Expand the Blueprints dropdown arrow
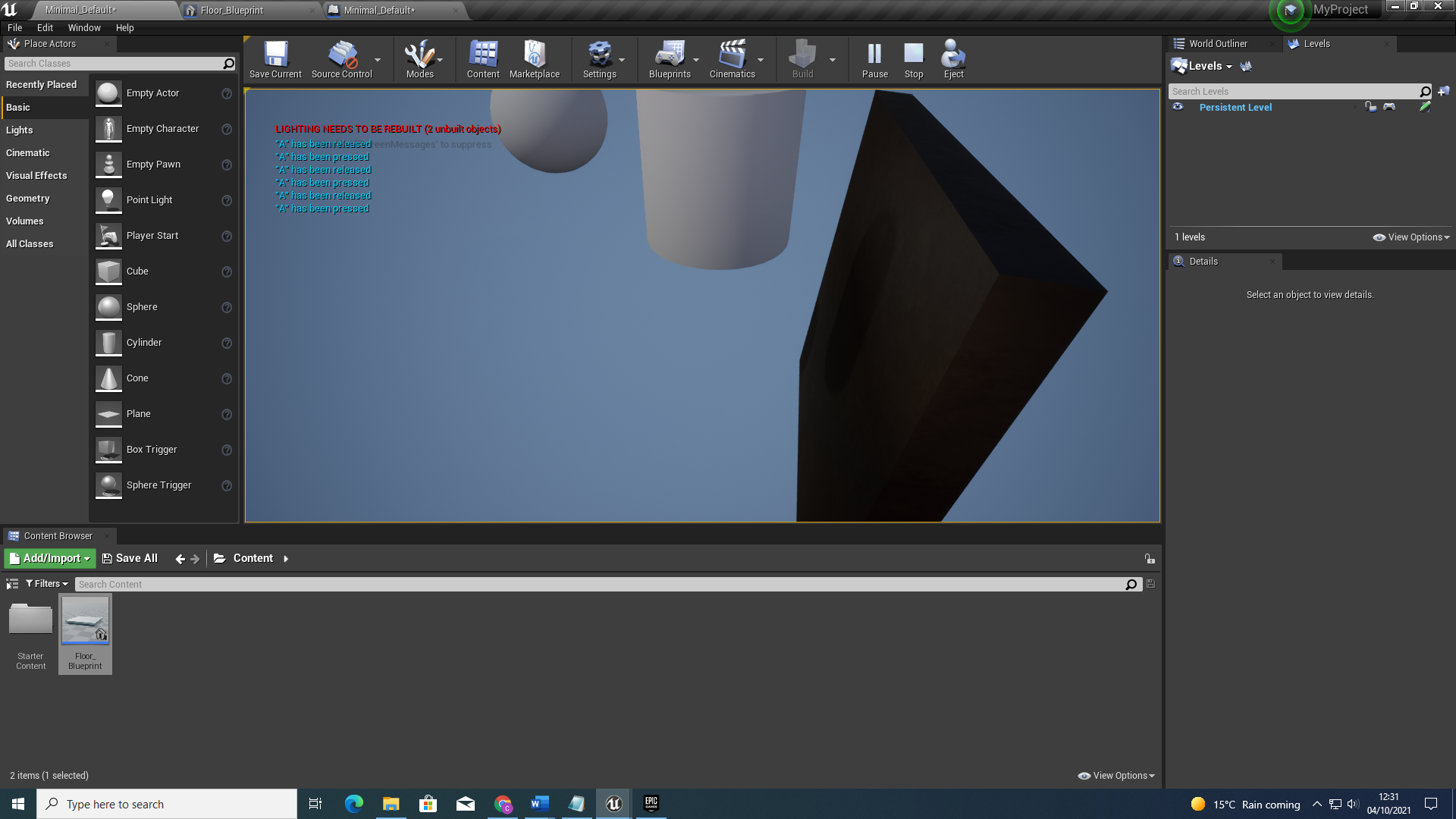Image resolution: width=1456 pixels, height=819 pixels. pos(696,60)
